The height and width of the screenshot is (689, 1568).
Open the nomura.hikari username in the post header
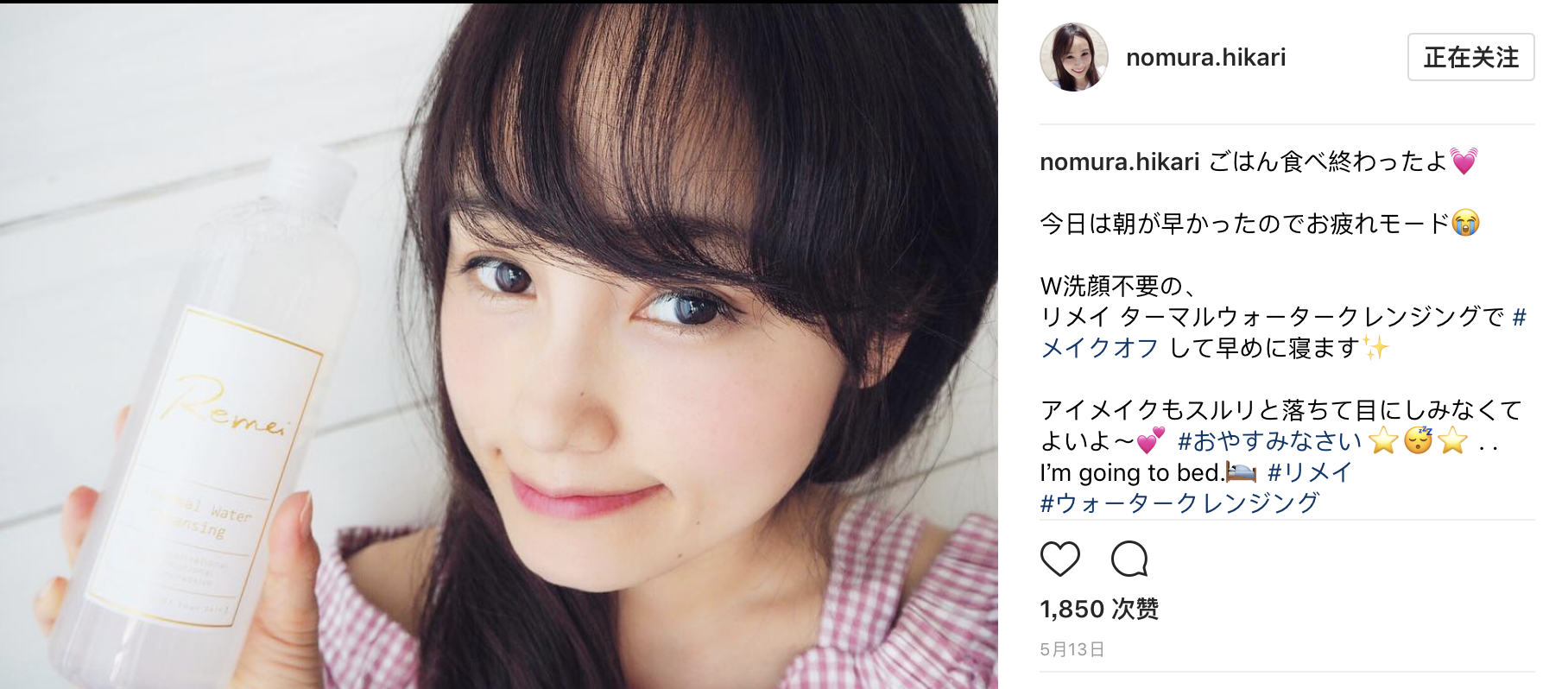click(1205, 57)
